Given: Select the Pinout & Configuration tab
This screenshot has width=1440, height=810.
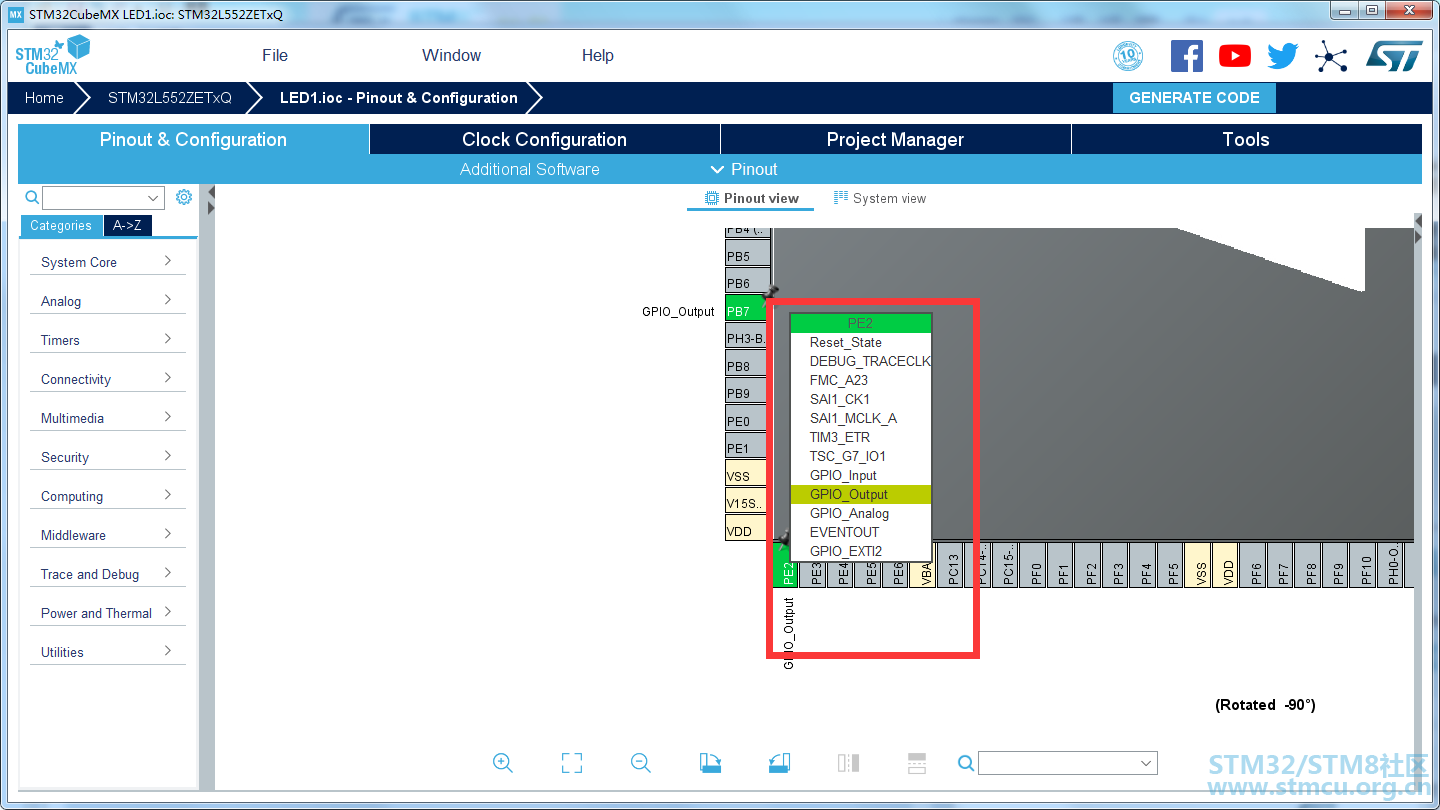Looking at the screenshot, I should pyautogui.click(x=193, y=139).
